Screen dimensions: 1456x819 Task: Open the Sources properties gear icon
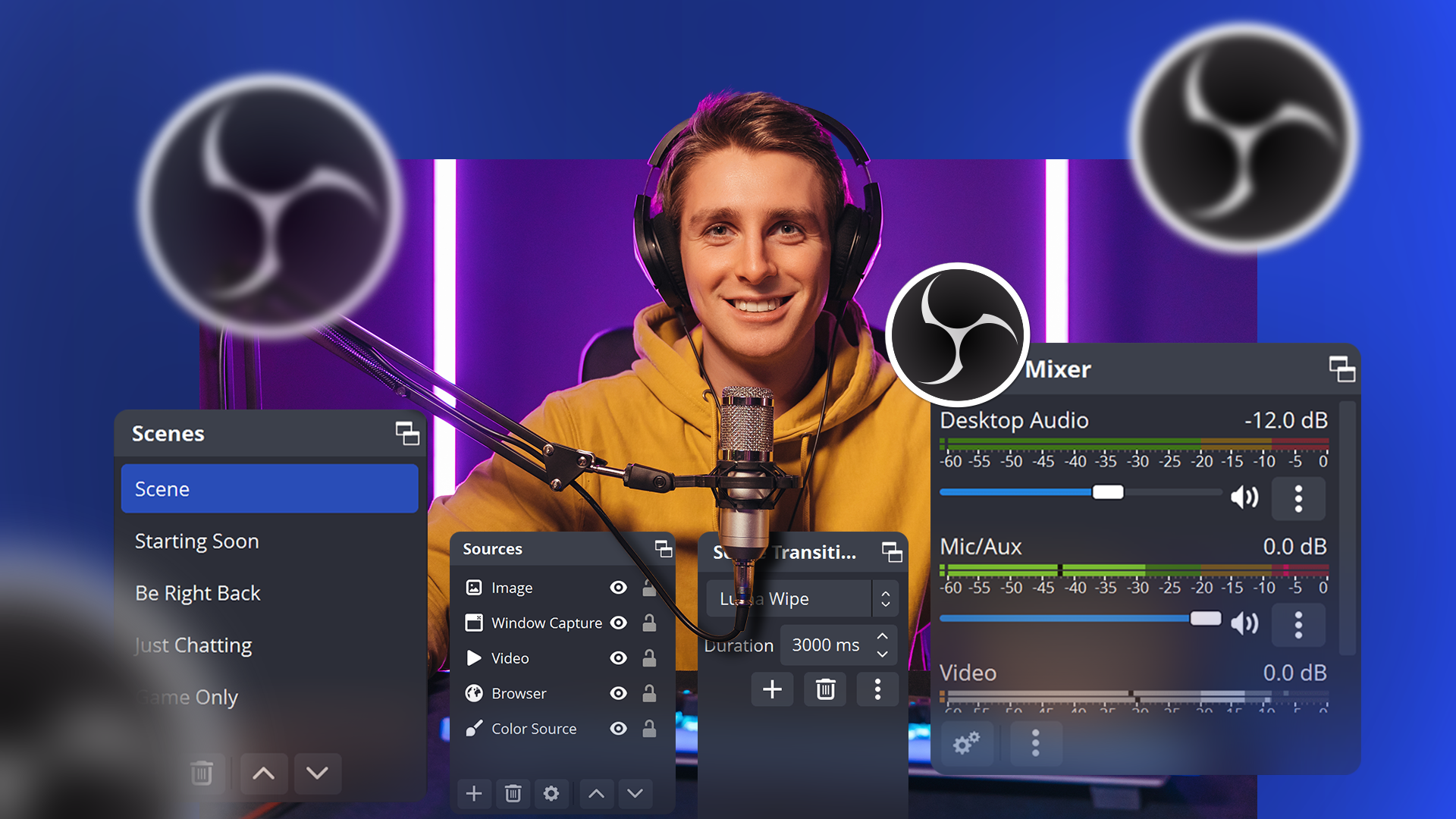point(551,793)
